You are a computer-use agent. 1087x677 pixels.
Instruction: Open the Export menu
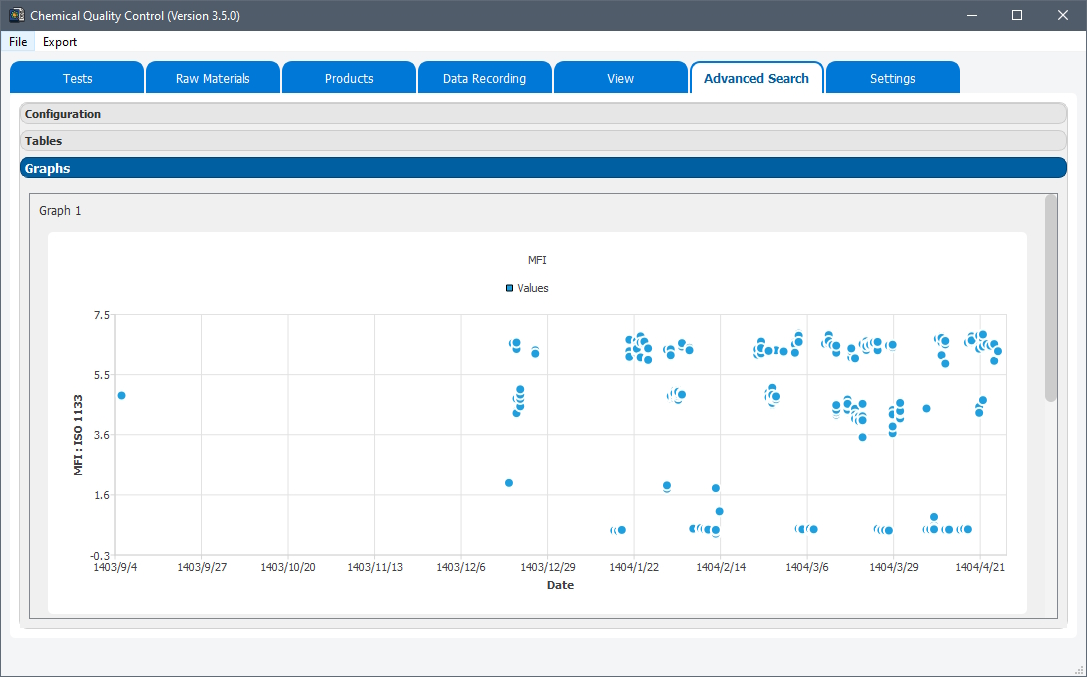pos(59,42)
